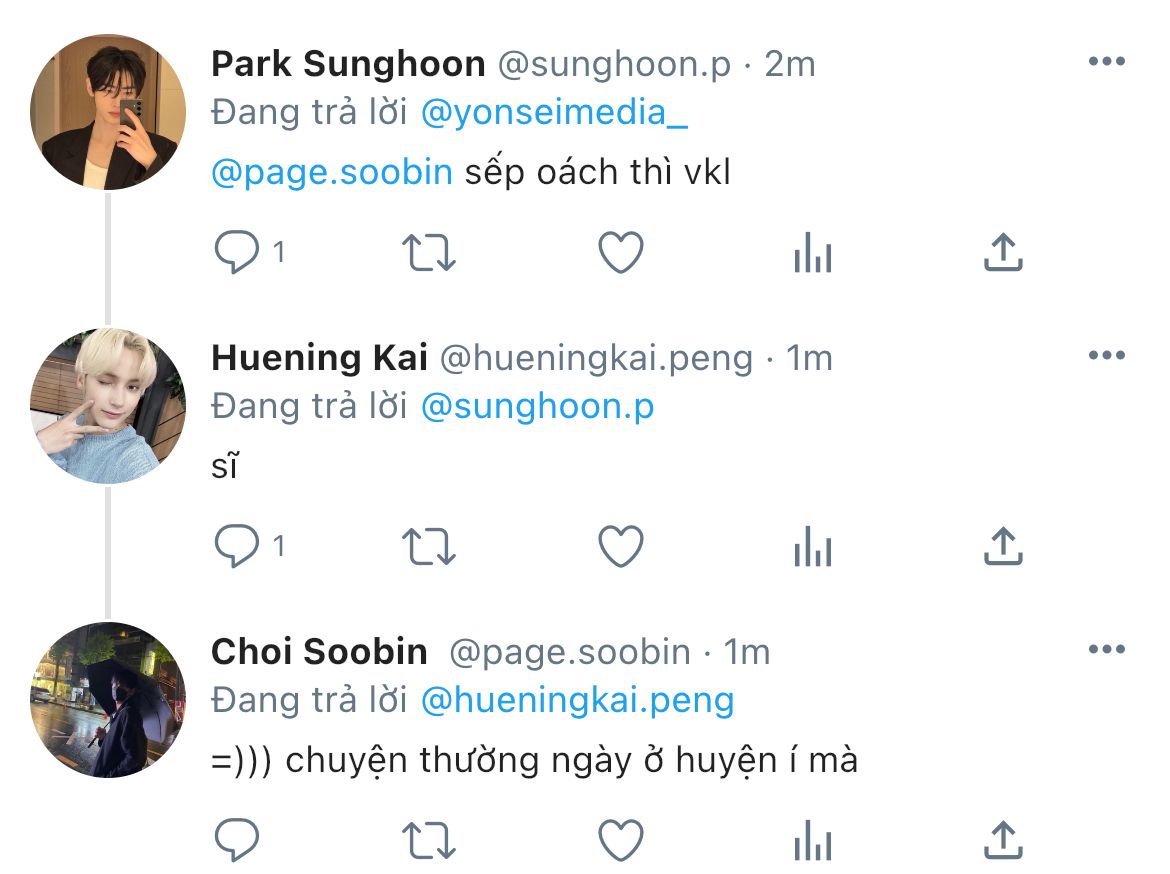Like Park Sunghoon's tweet
The image size is (1170, 874).
(x=620, y=253)
